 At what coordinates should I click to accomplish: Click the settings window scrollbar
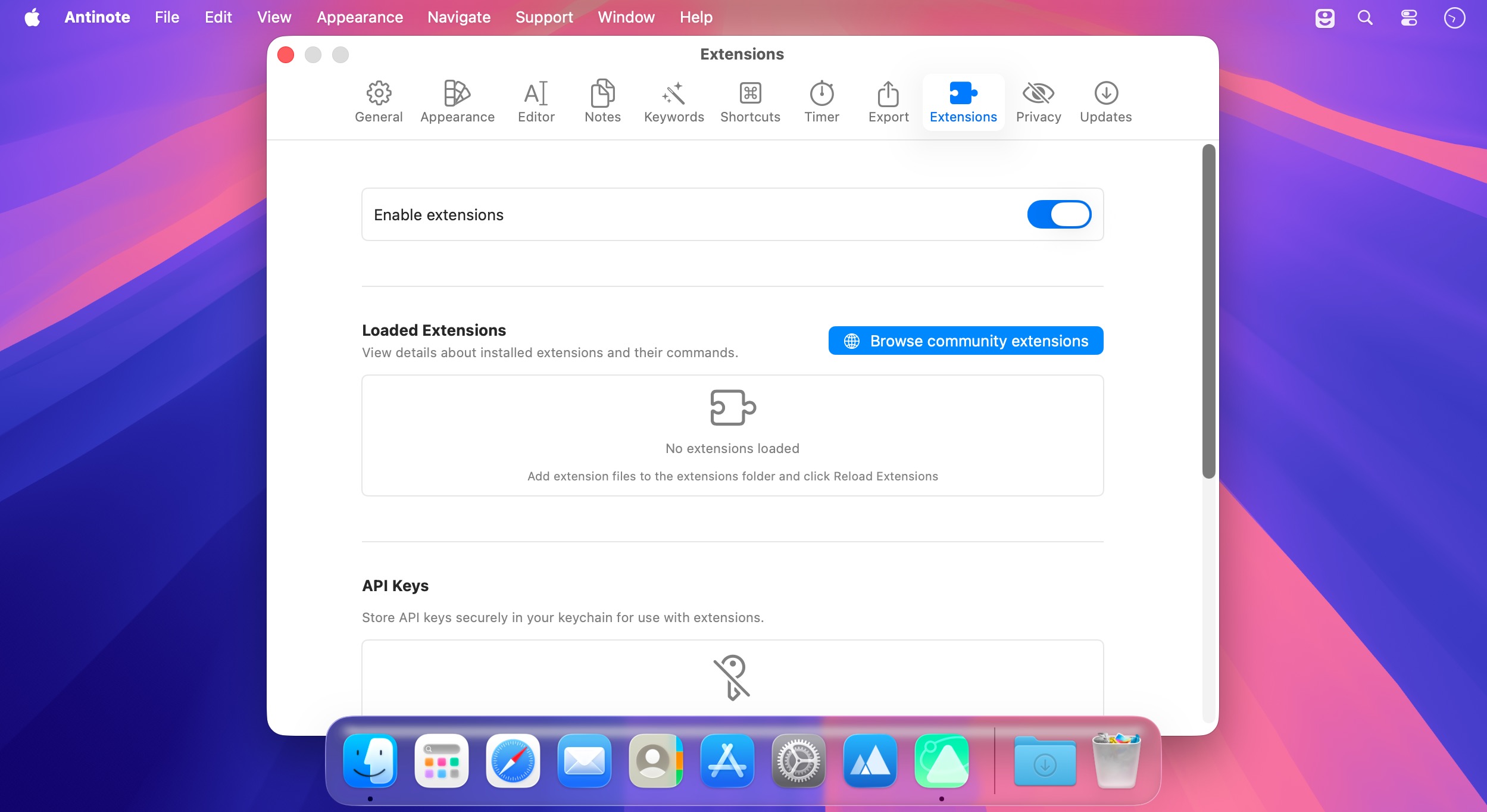click(x=1208, y=311)
